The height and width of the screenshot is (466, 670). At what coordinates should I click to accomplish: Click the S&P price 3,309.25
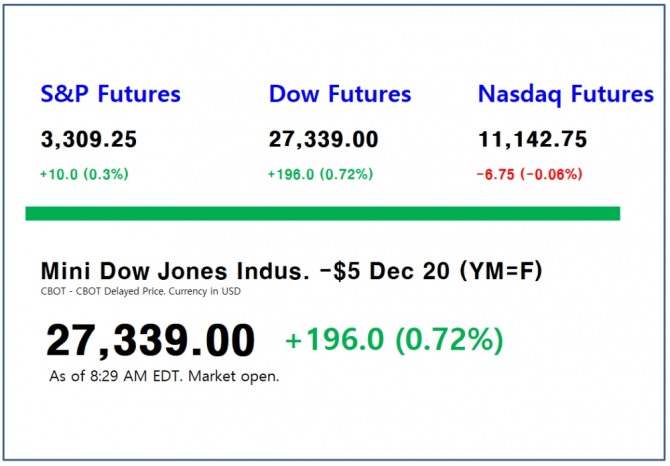pos(88,140)
